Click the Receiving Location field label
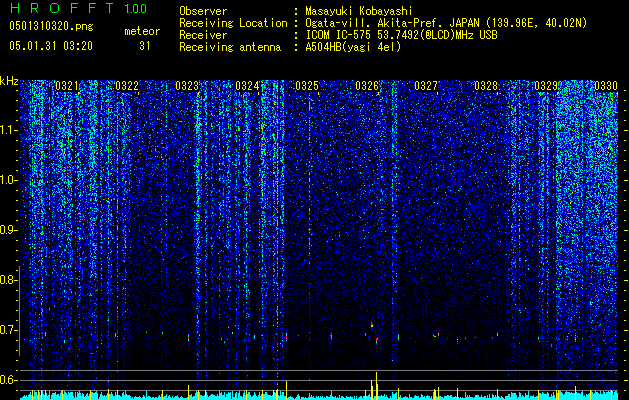Screen dimensions: 629x400 pyautogui.click(x=233, y=23)
